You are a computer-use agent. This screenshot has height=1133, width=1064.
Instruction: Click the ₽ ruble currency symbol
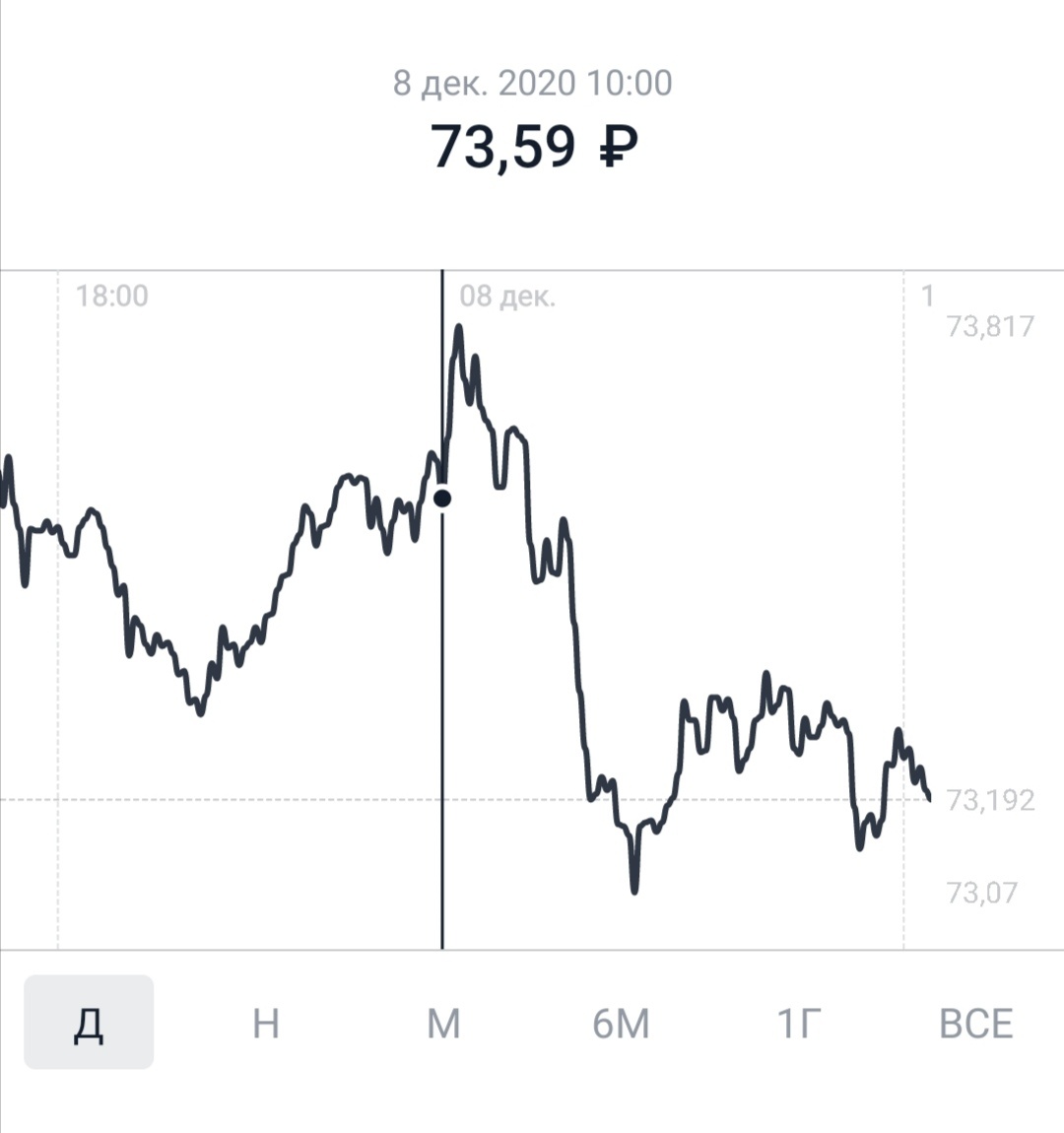[x=620, y=147]
